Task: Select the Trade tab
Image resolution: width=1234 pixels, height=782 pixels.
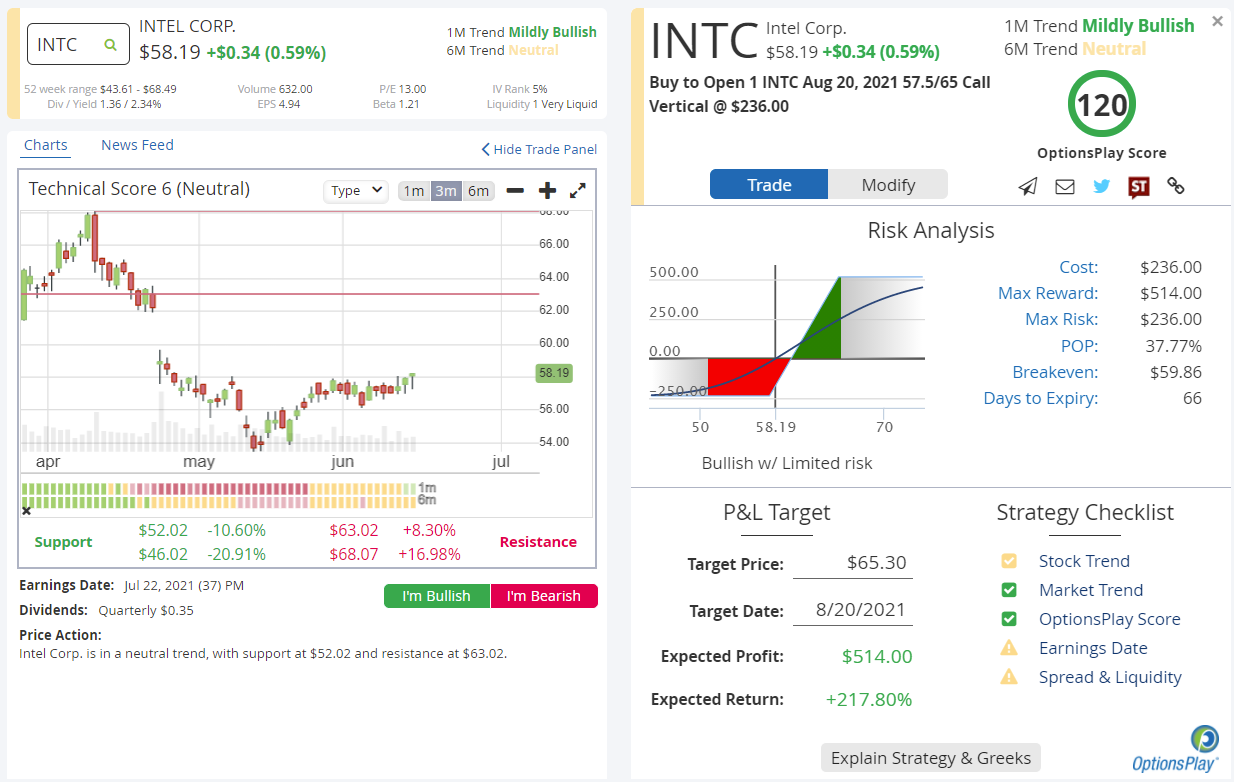Action: click(x=769, y=184)
